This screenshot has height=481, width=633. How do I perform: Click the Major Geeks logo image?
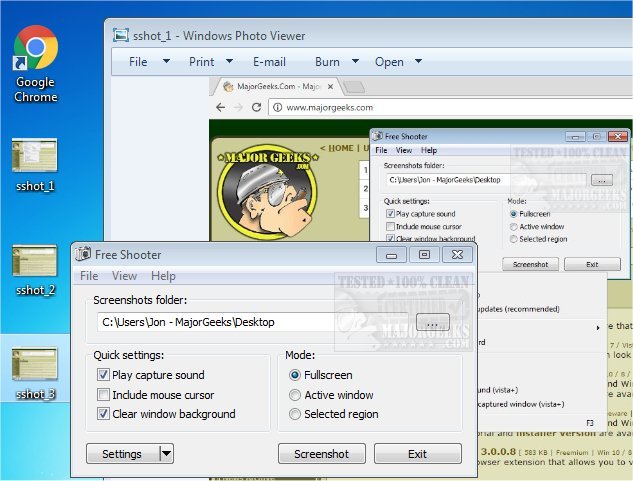click(x=268, y=192)
